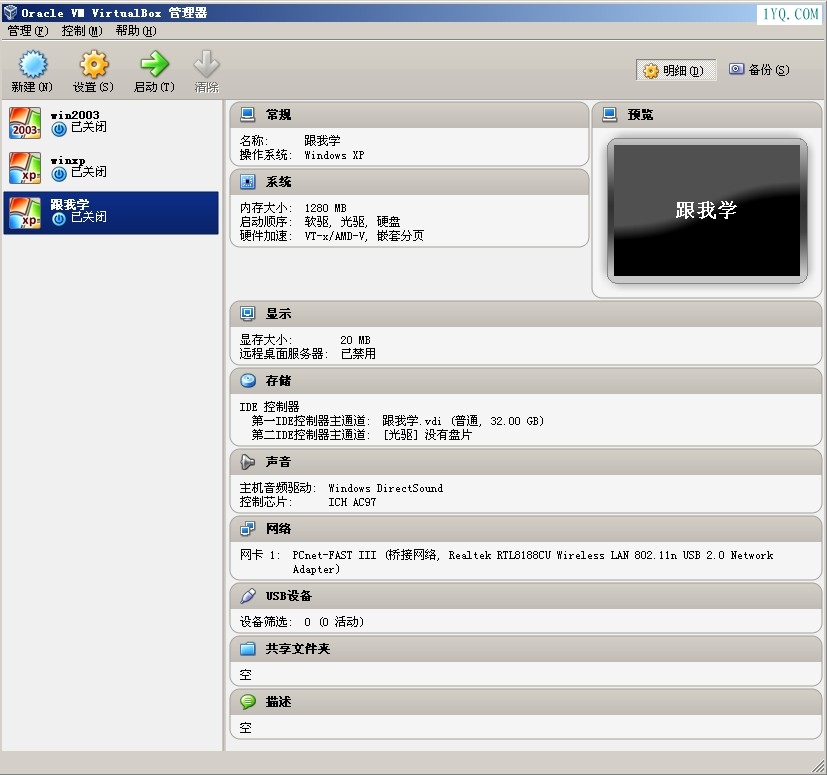Open the 帮助(H) menu

coord(136,31)
